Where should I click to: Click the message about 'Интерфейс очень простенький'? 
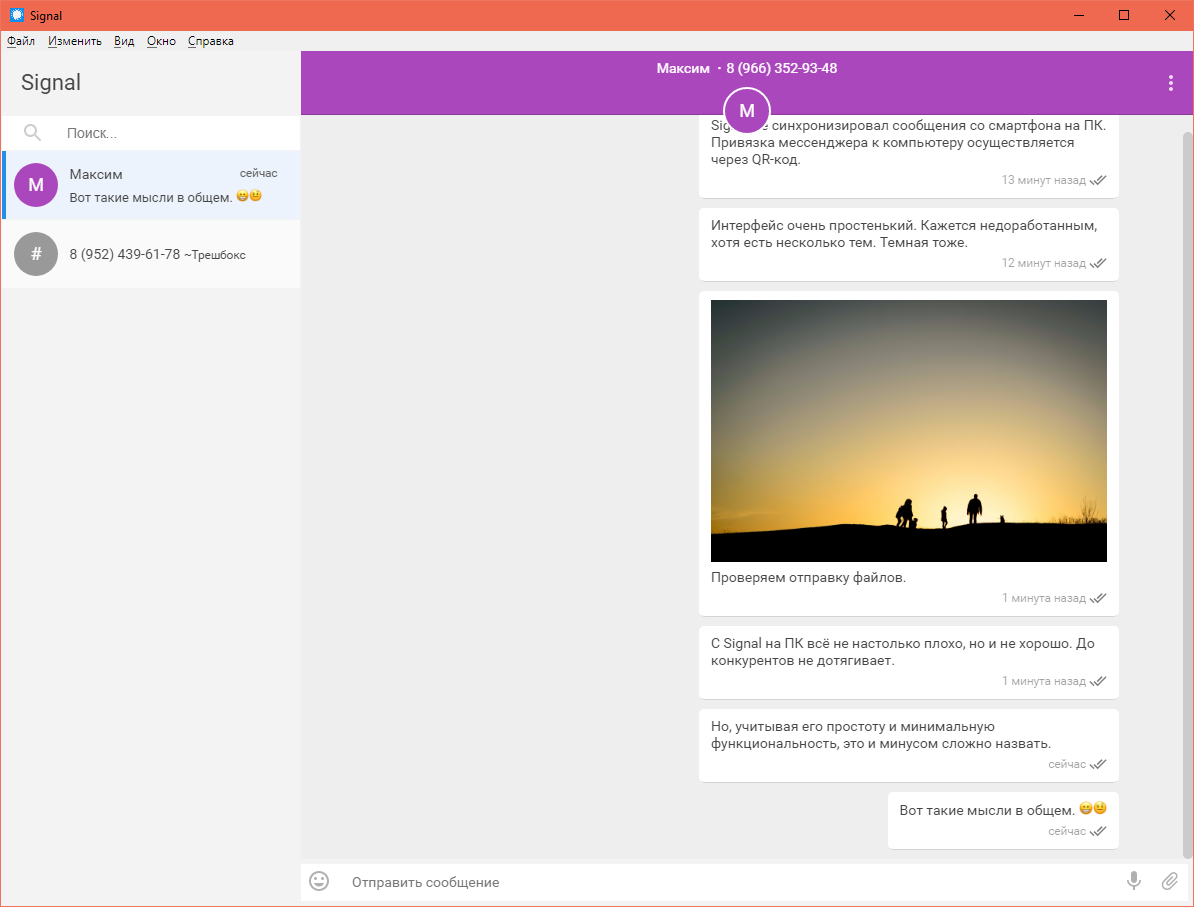(x=908, y=244)
